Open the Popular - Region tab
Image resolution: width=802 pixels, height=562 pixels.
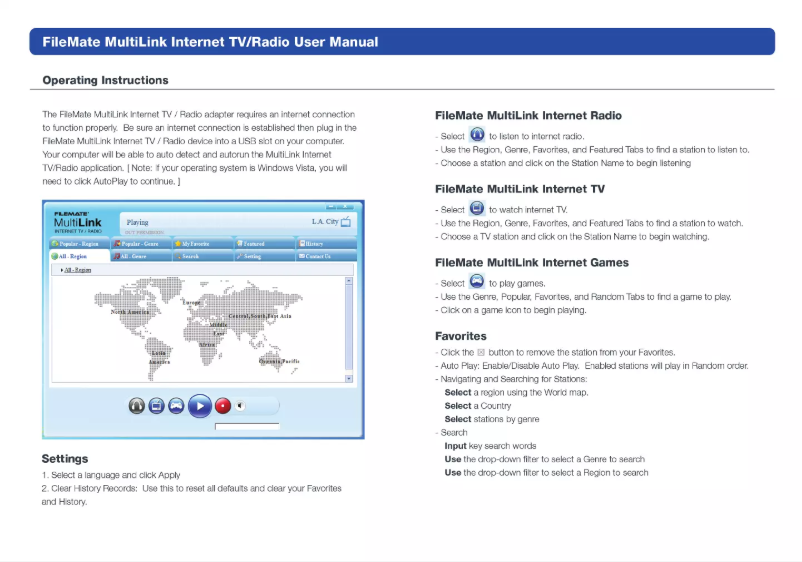80,244
